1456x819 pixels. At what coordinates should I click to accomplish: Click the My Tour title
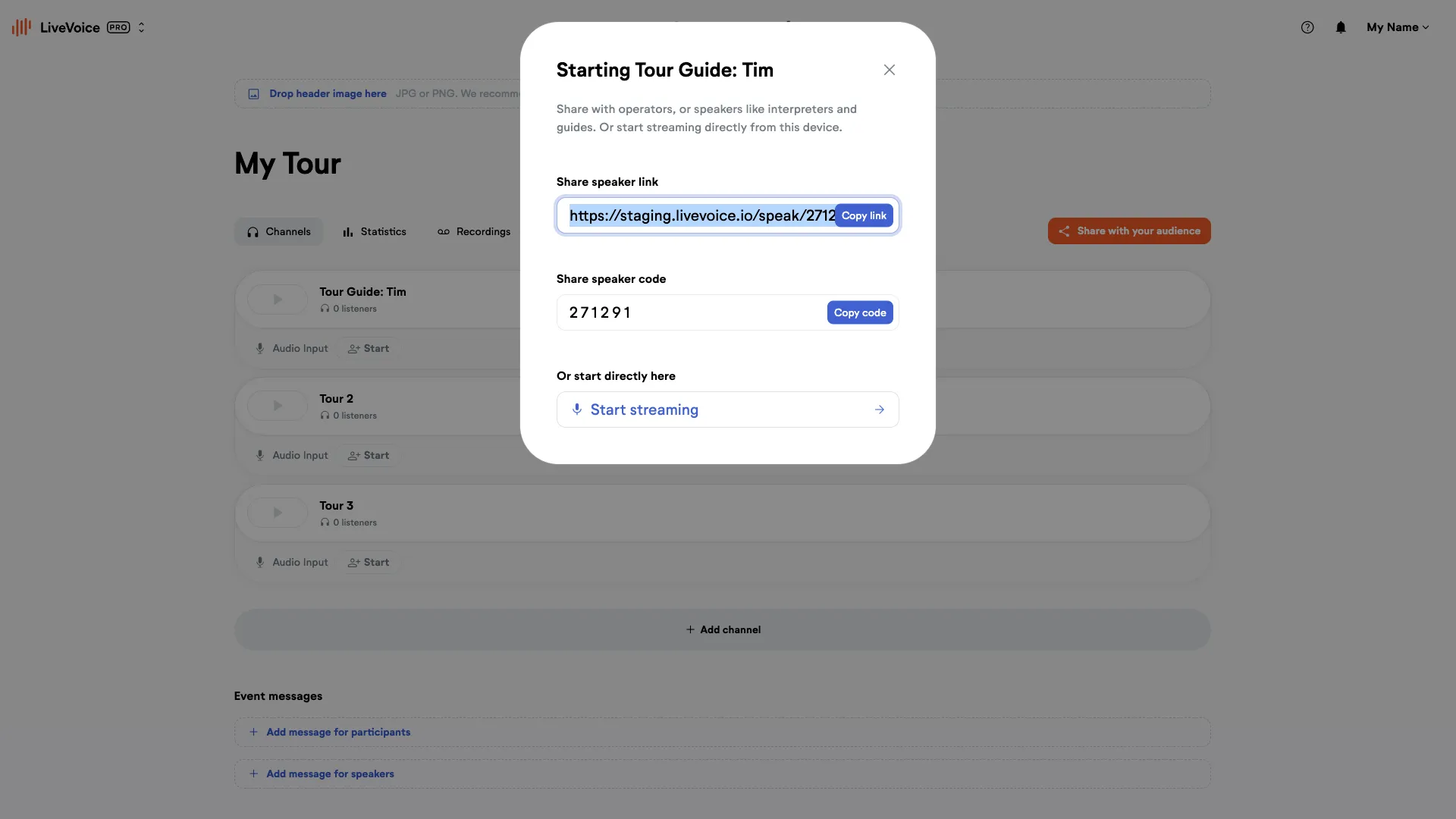pos(287,164)
